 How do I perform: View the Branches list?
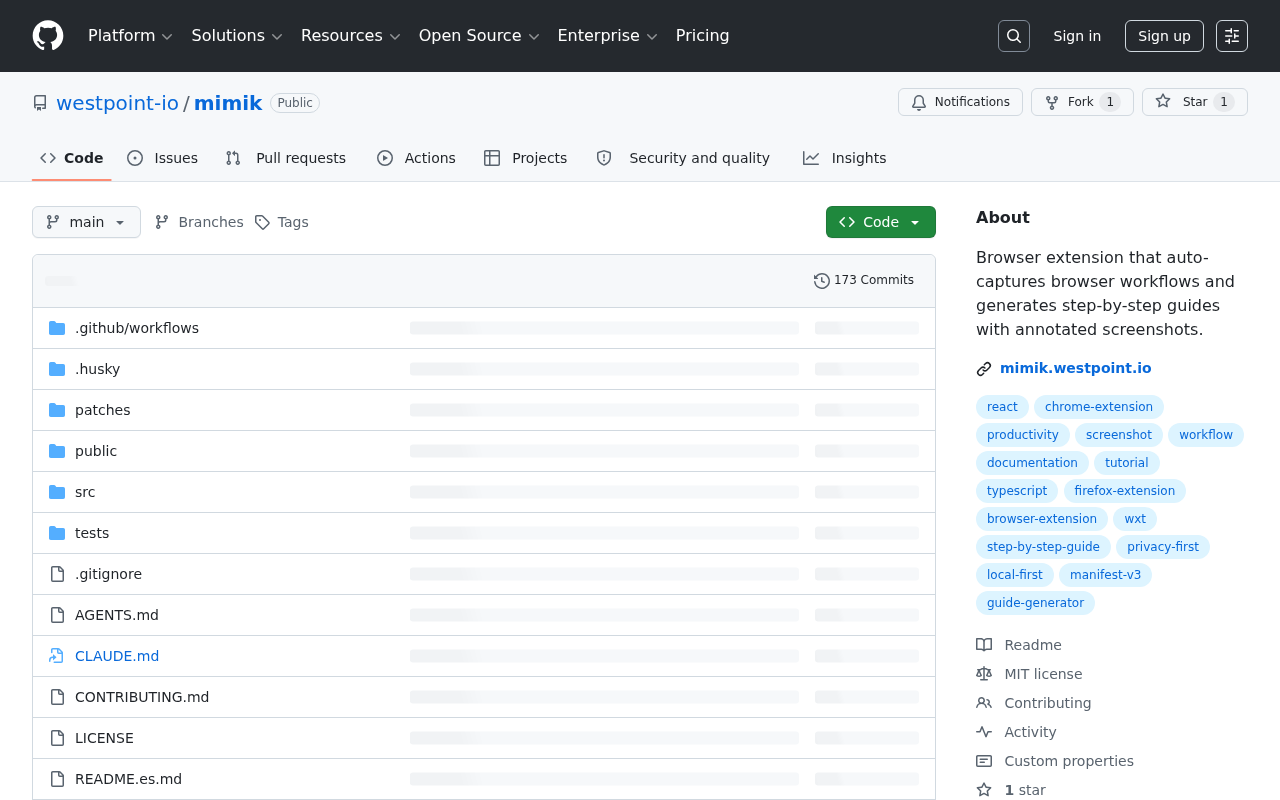tap(199, 222)
